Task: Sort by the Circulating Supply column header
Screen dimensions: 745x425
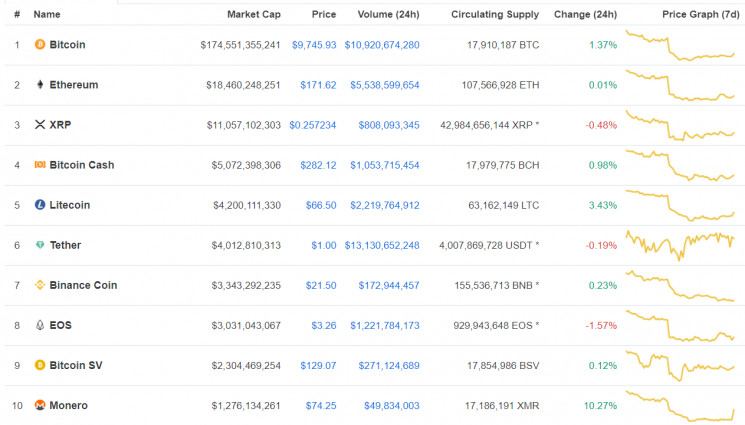Action: [x=495, y=14]
